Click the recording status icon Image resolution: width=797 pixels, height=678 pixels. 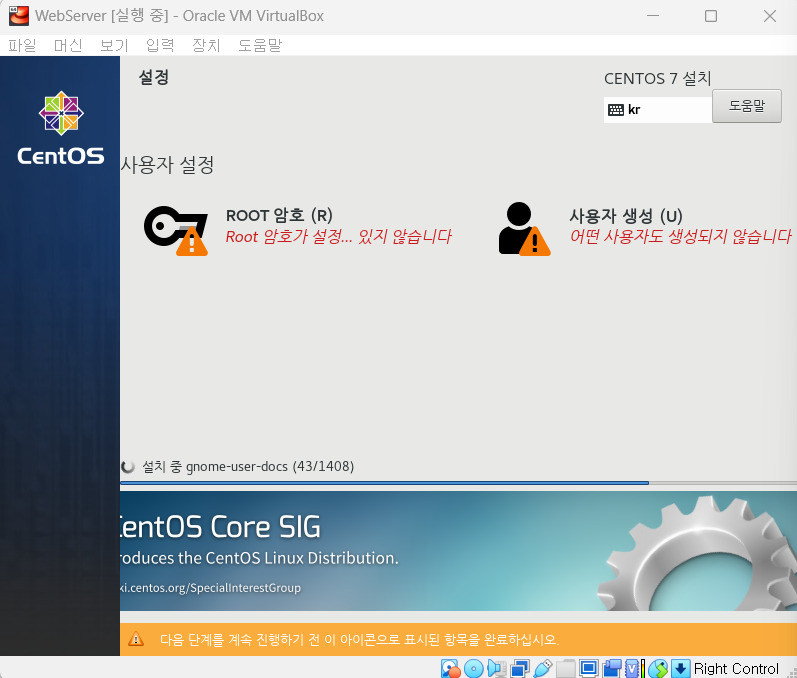pos(612,668)
